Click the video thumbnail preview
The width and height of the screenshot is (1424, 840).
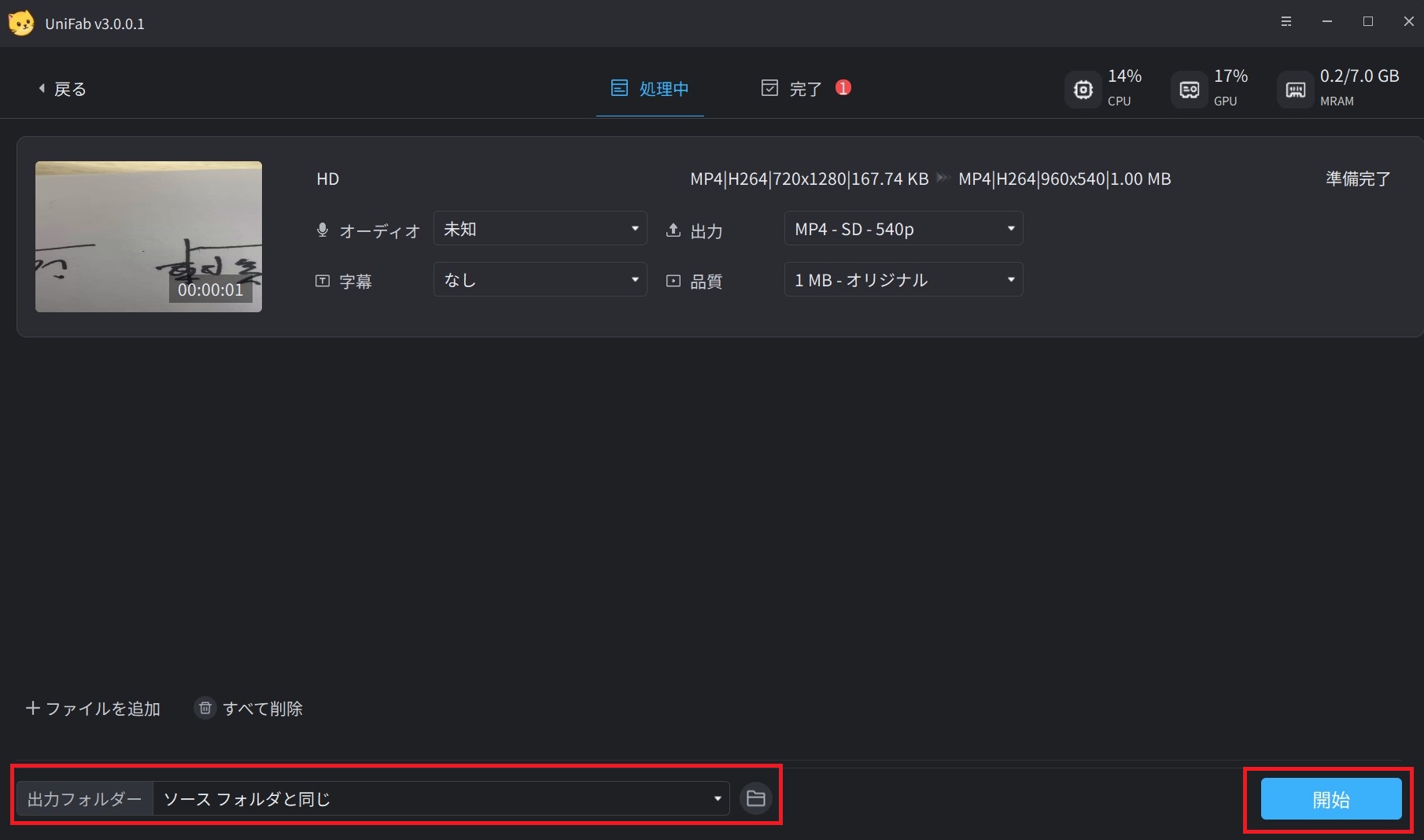(x=149, y=237)
